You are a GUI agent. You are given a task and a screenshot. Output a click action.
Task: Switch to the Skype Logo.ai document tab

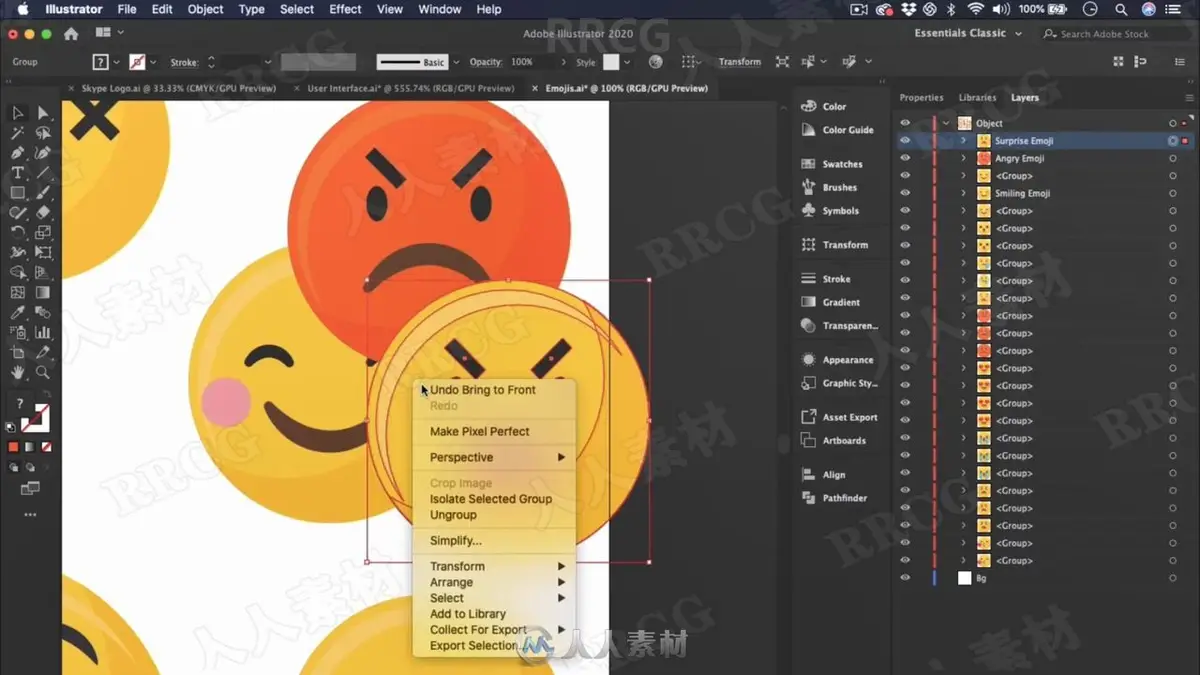pos(178,88)
